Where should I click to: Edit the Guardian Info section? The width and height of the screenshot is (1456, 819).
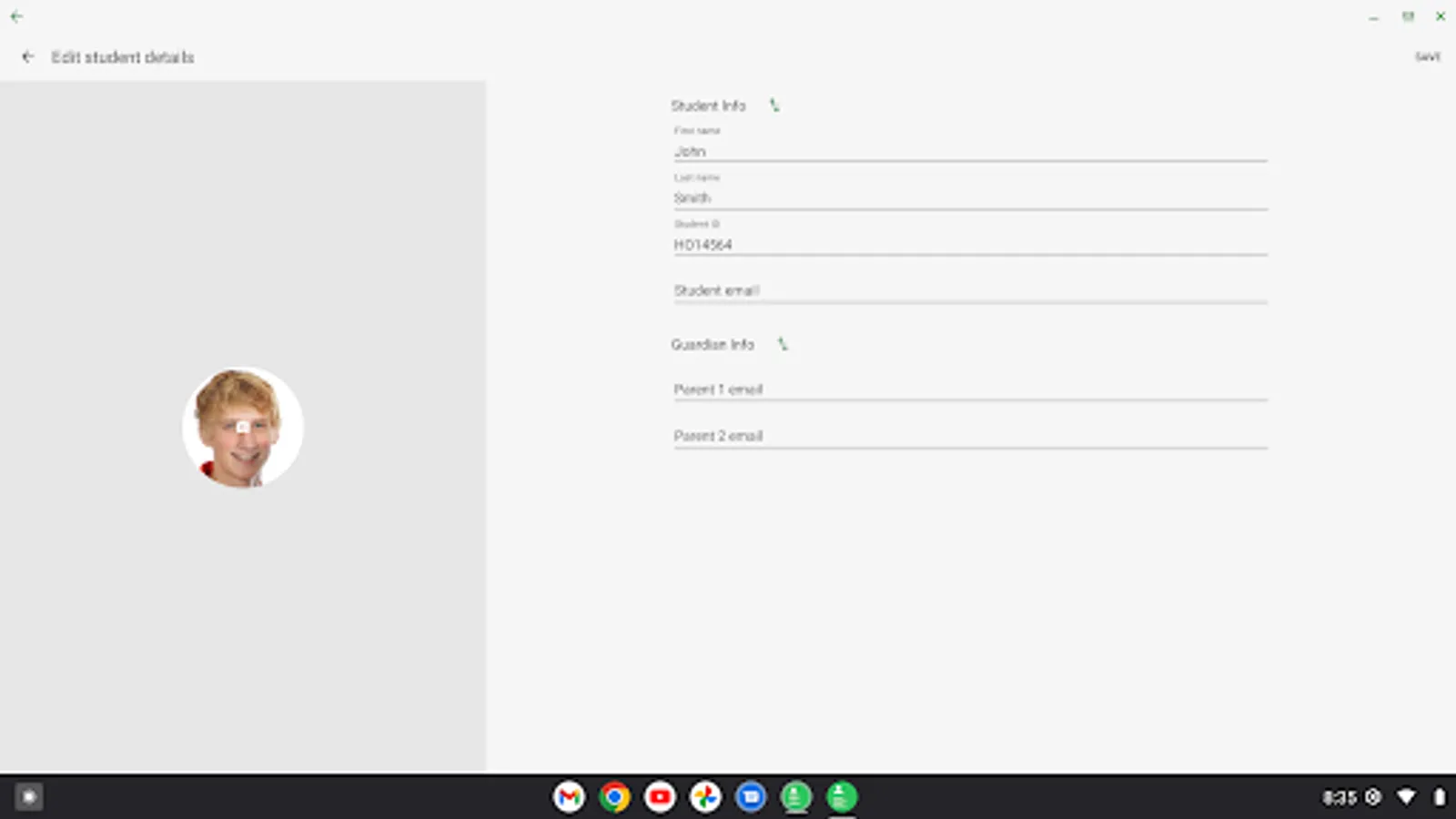[784, 344]
